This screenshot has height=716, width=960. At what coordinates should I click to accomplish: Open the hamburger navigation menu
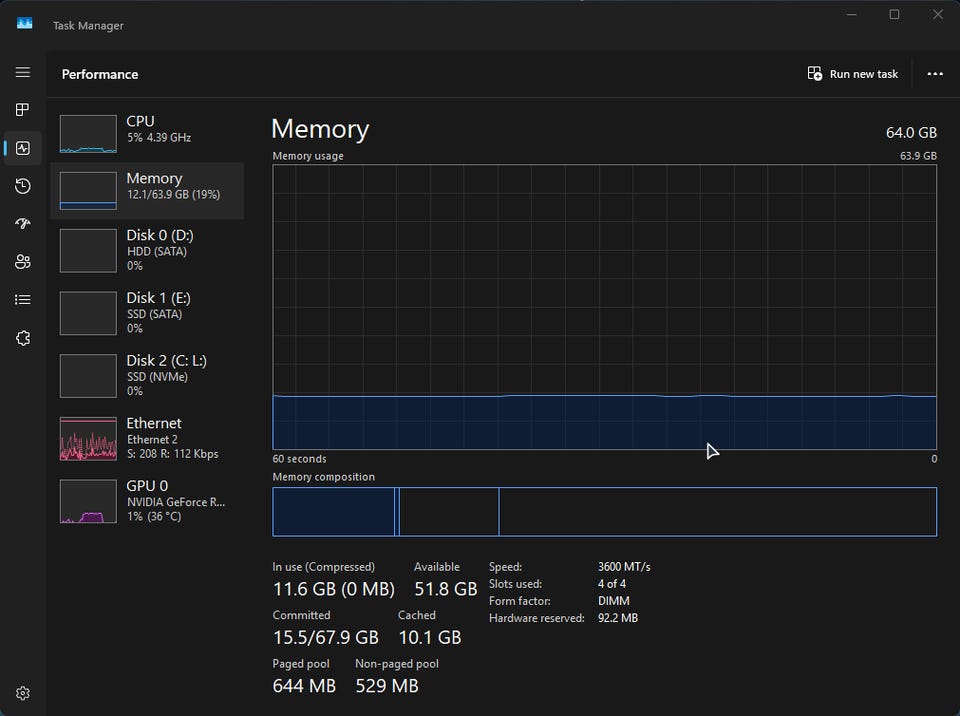click(x=23, y=73)
